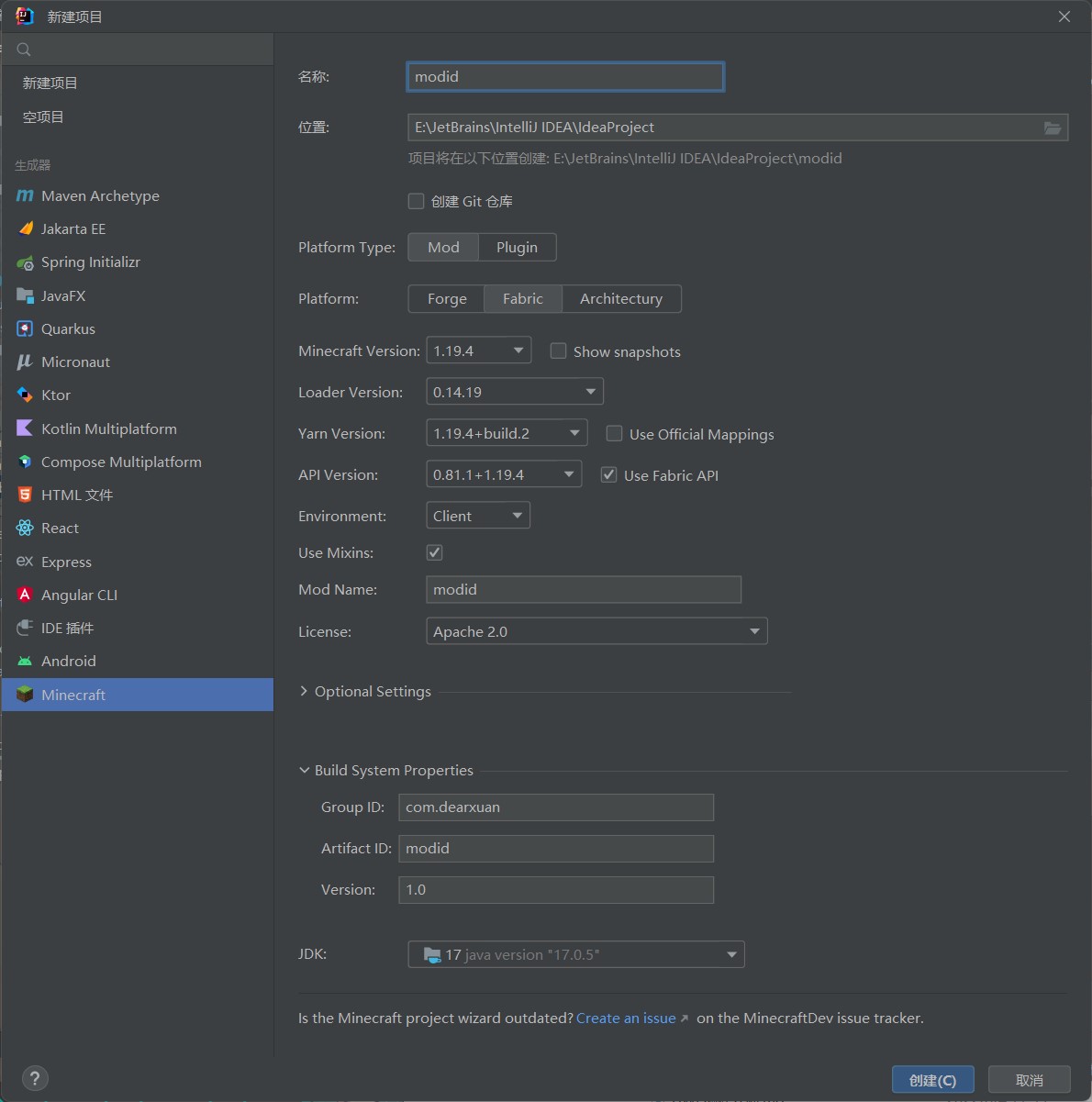This screenshot has width=1092, height=1102.
Task: Click the HTML file icon
Action: coord(25,495)
